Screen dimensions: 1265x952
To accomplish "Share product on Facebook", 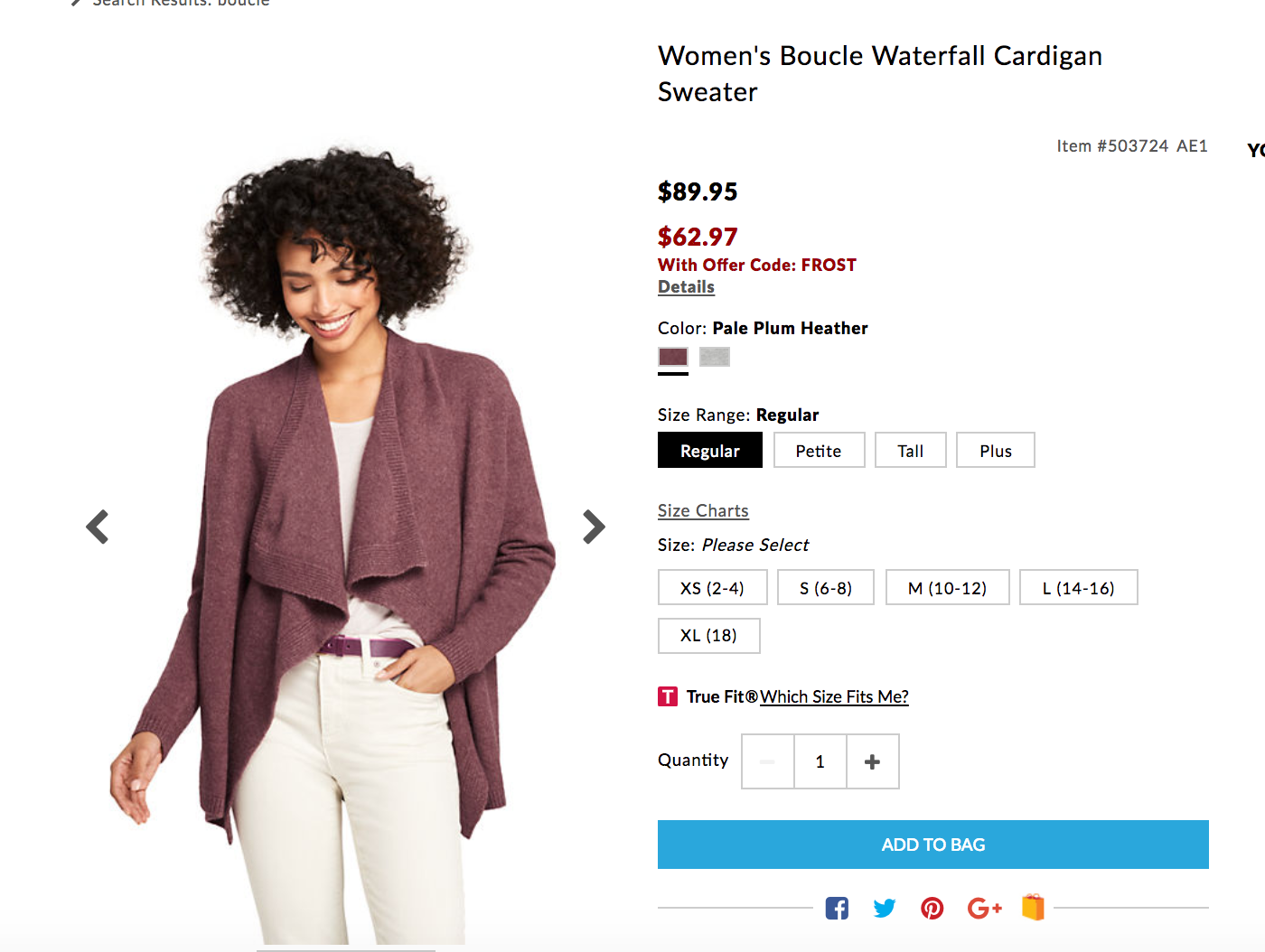I will pyautogui.click(x=837, y=908).
